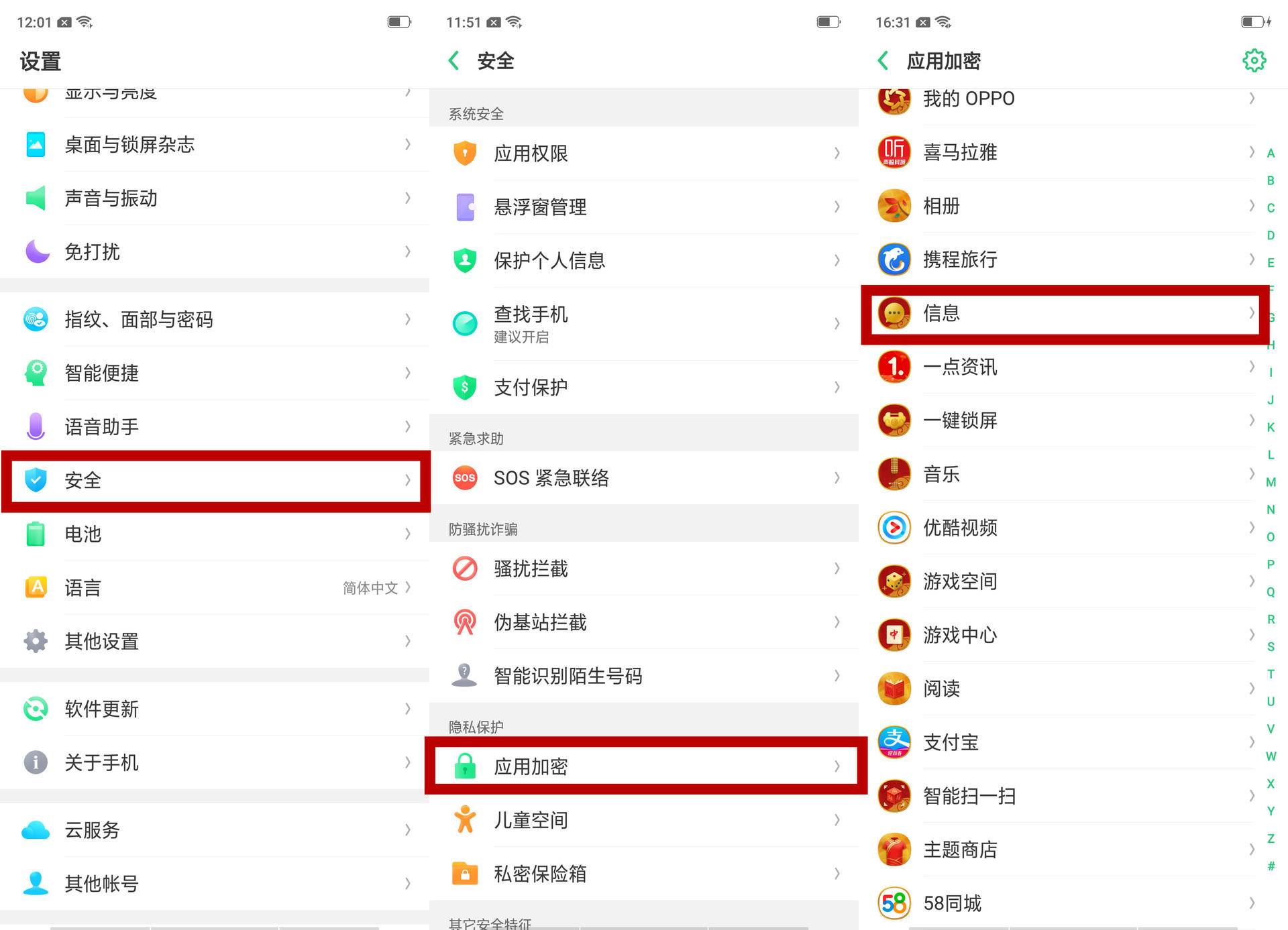1288x930 pixels.
Task: Go back from the 应用加密 page
Action: (x=883, y=60)
